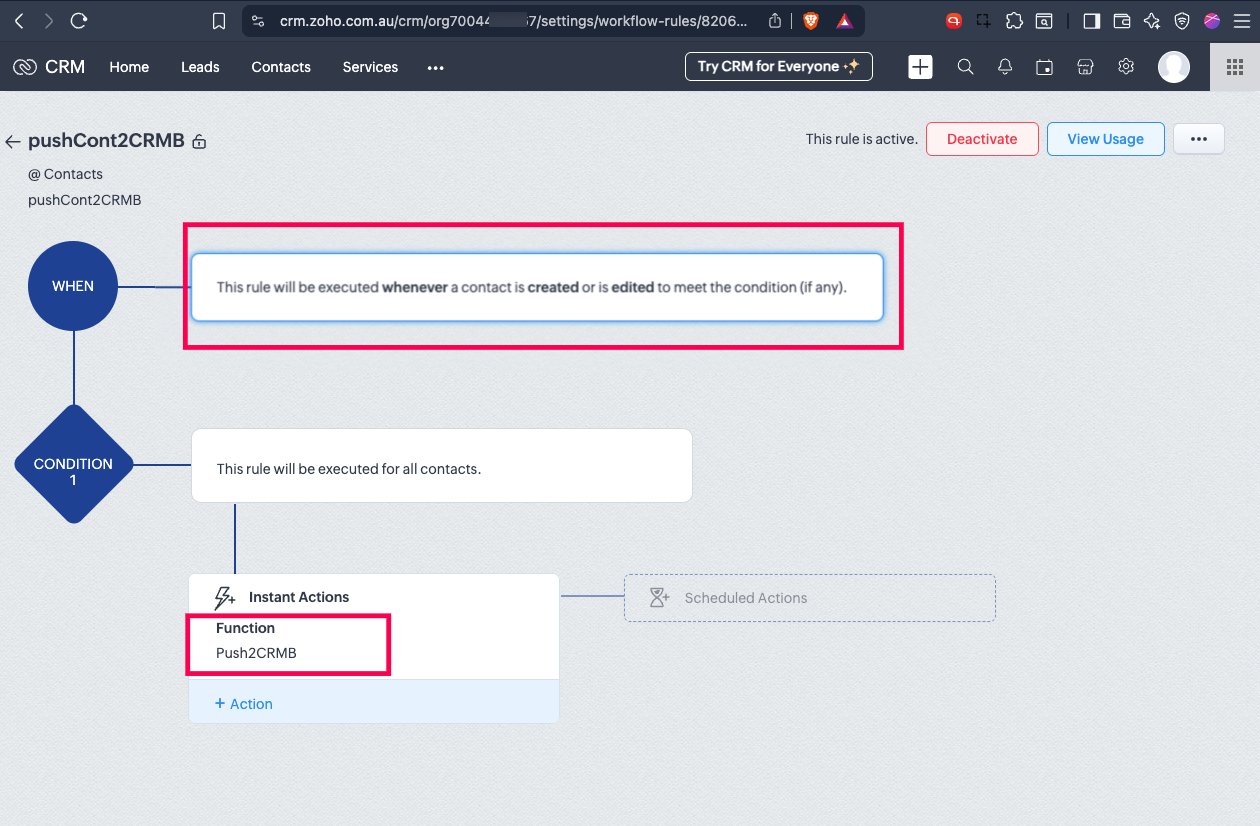The image size is (1260, 826).
Task: Open the Brave Wallet icon
Action: pos(1122,20)
